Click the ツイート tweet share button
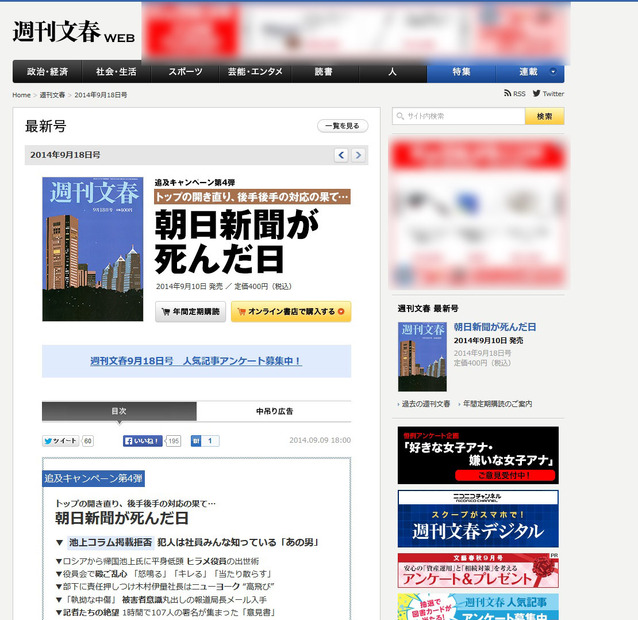Screen dimensions: 638x620 click(x=60, y=440)
